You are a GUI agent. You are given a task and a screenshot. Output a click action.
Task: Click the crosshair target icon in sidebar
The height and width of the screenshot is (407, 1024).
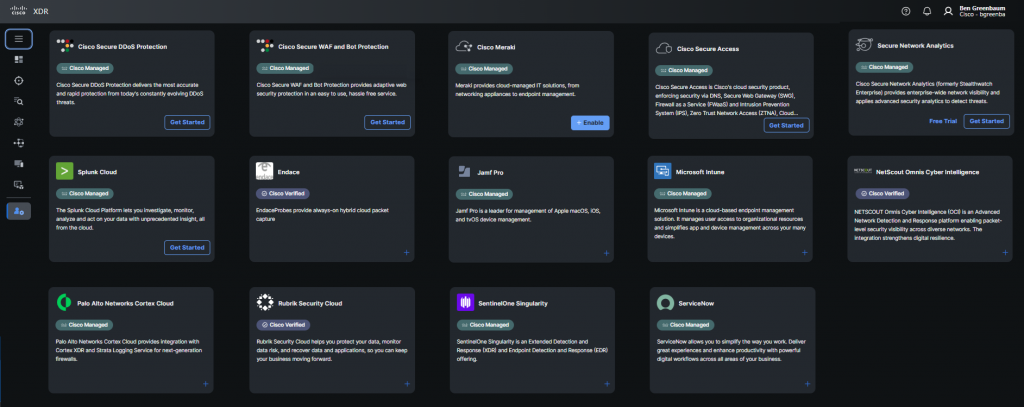click(18, 81)
